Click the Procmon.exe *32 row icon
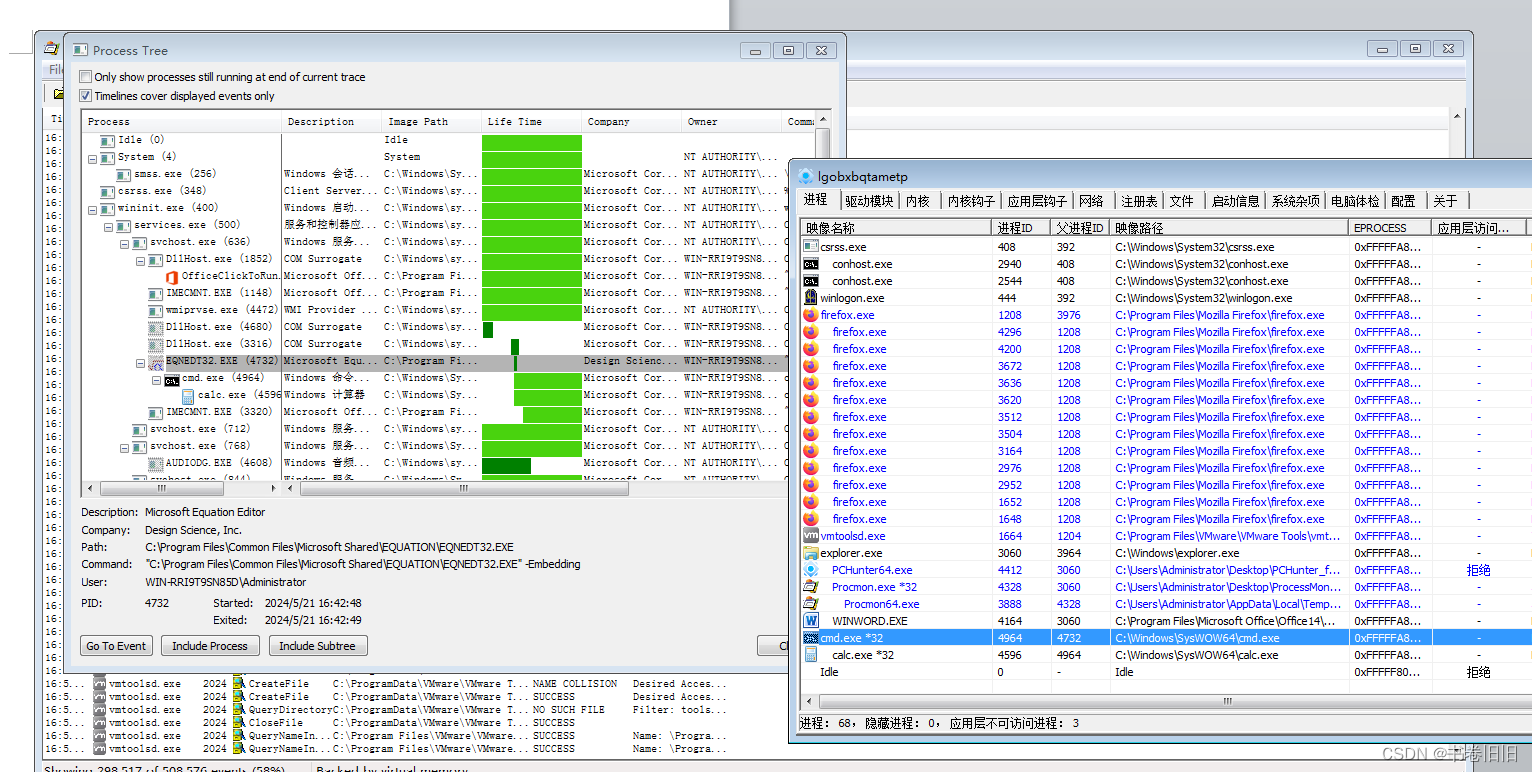 811,587
